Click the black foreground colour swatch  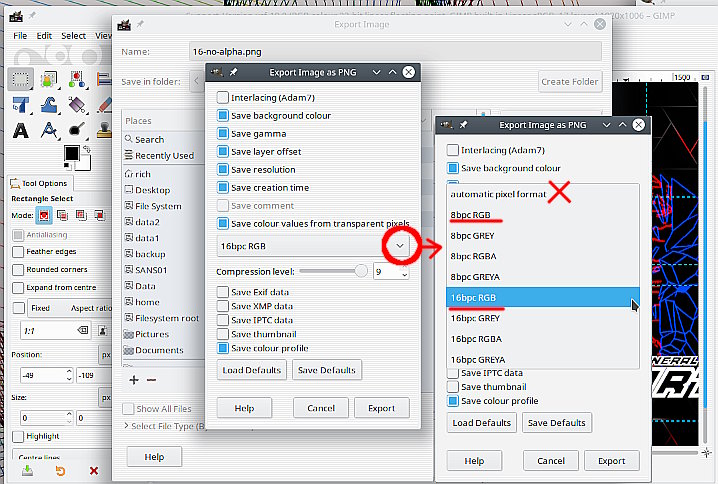click(x=71, y=153)
